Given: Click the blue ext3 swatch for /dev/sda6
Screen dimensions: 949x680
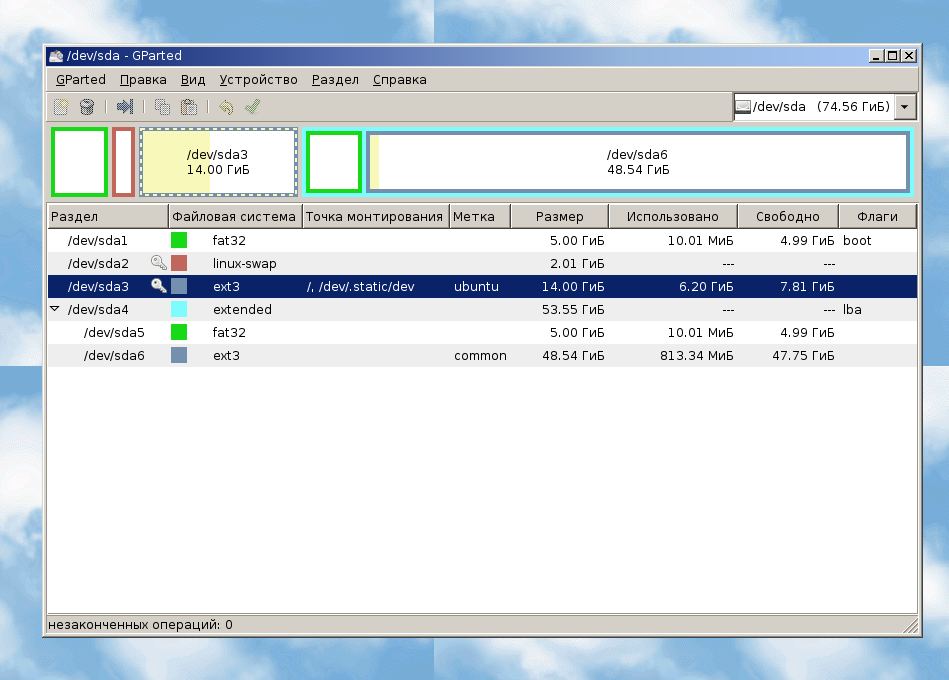Looking at the screenshot, I should coord(179,355).
